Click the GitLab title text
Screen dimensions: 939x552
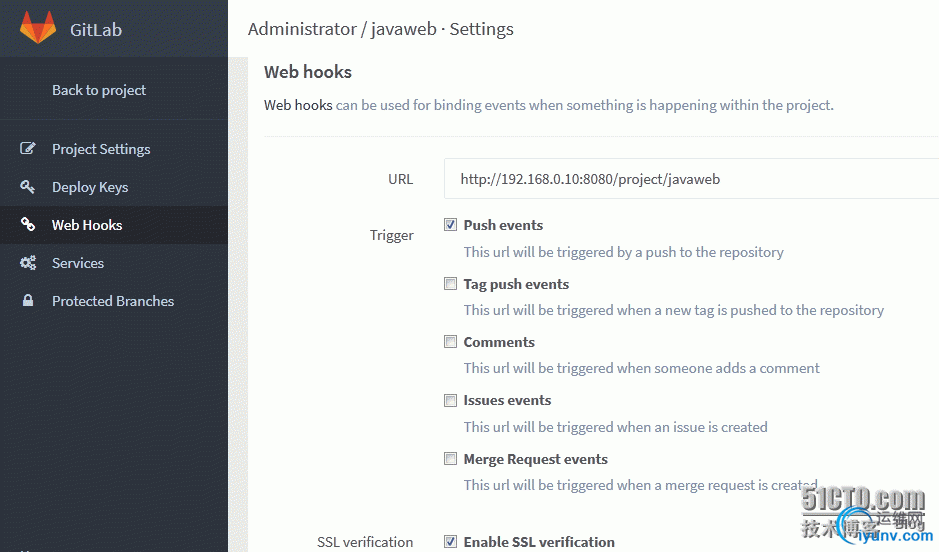[96, 29]
